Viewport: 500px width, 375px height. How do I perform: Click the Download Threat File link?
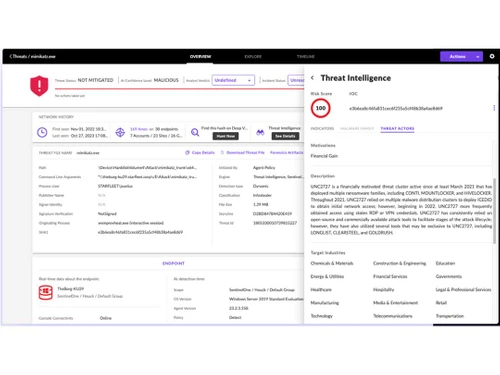click(x=245, y=153)
